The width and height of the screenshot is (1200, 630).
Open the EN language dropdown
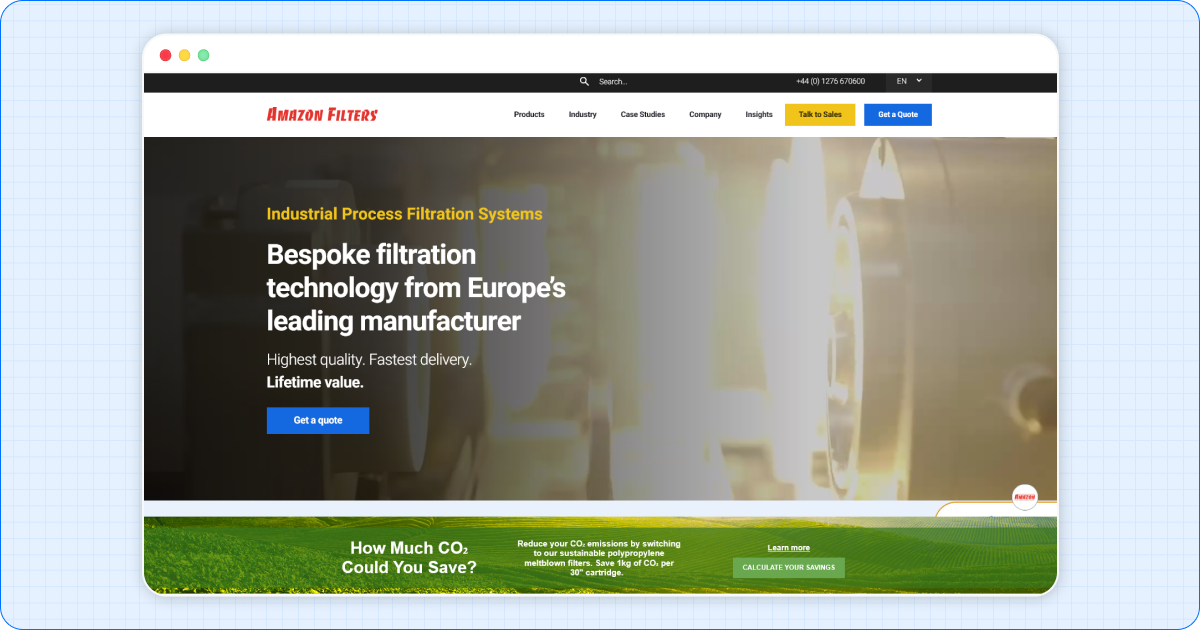point(909,82)
